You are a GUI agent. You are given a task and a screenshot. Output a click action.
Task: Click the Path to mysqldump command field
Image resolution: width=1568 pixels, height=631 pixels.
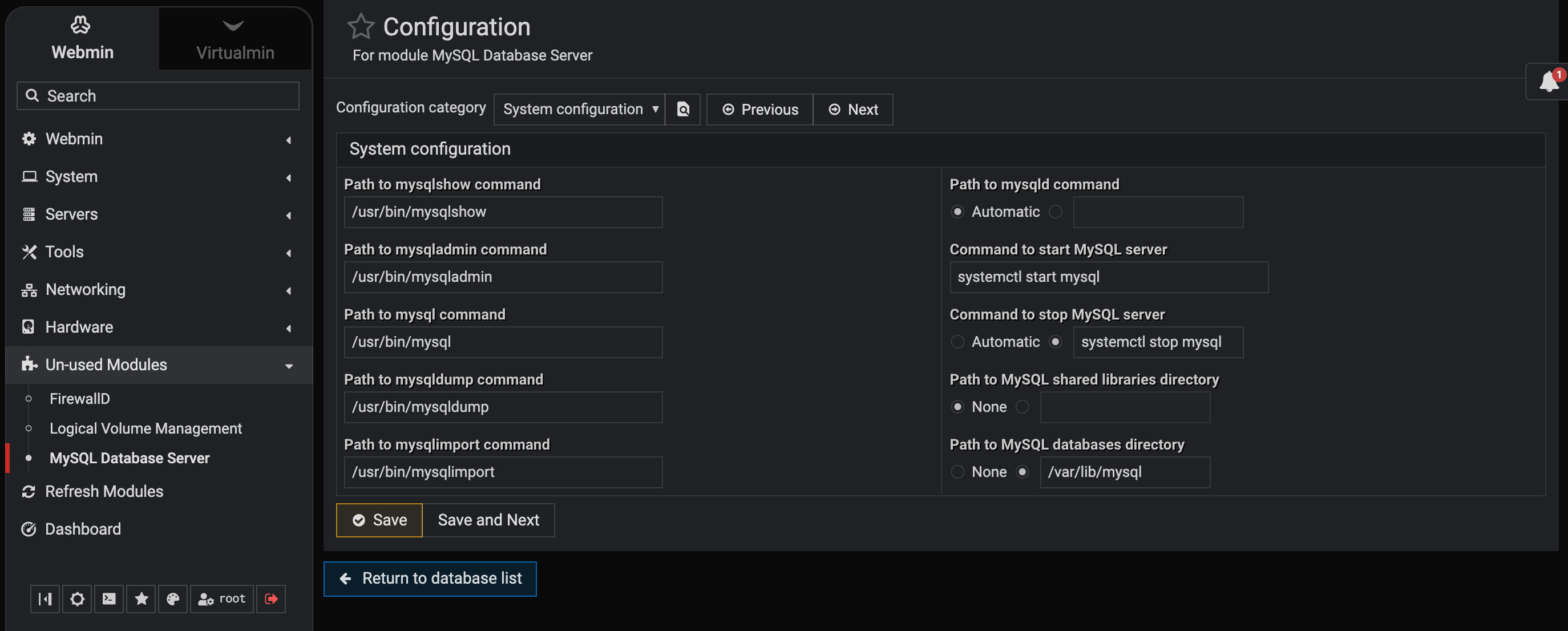503,407
